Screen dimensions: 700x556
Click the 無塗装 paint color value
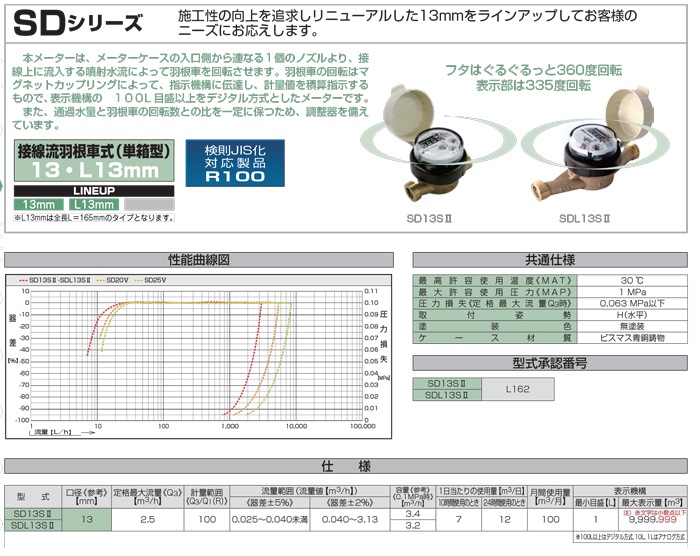(632, 326)
